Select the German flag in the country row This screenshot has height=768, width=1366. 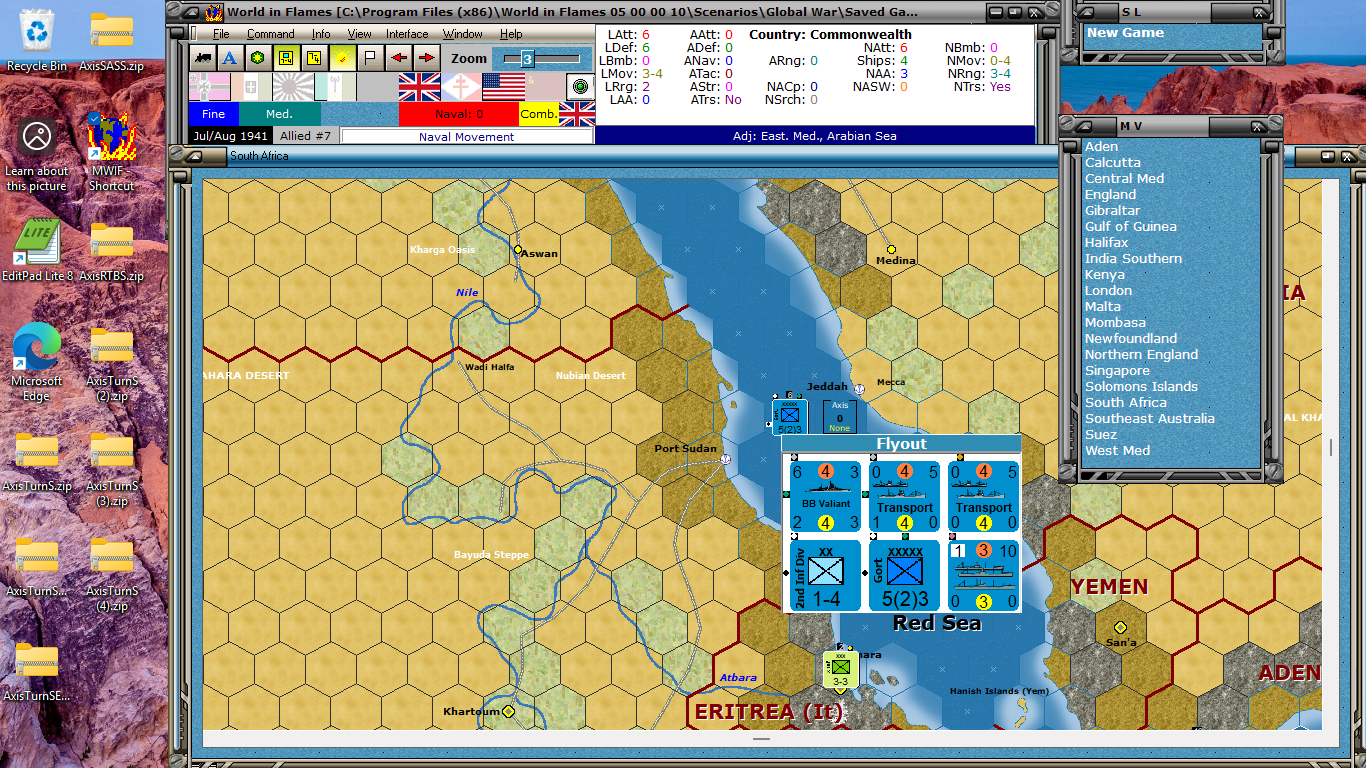[x=210, y=87]
